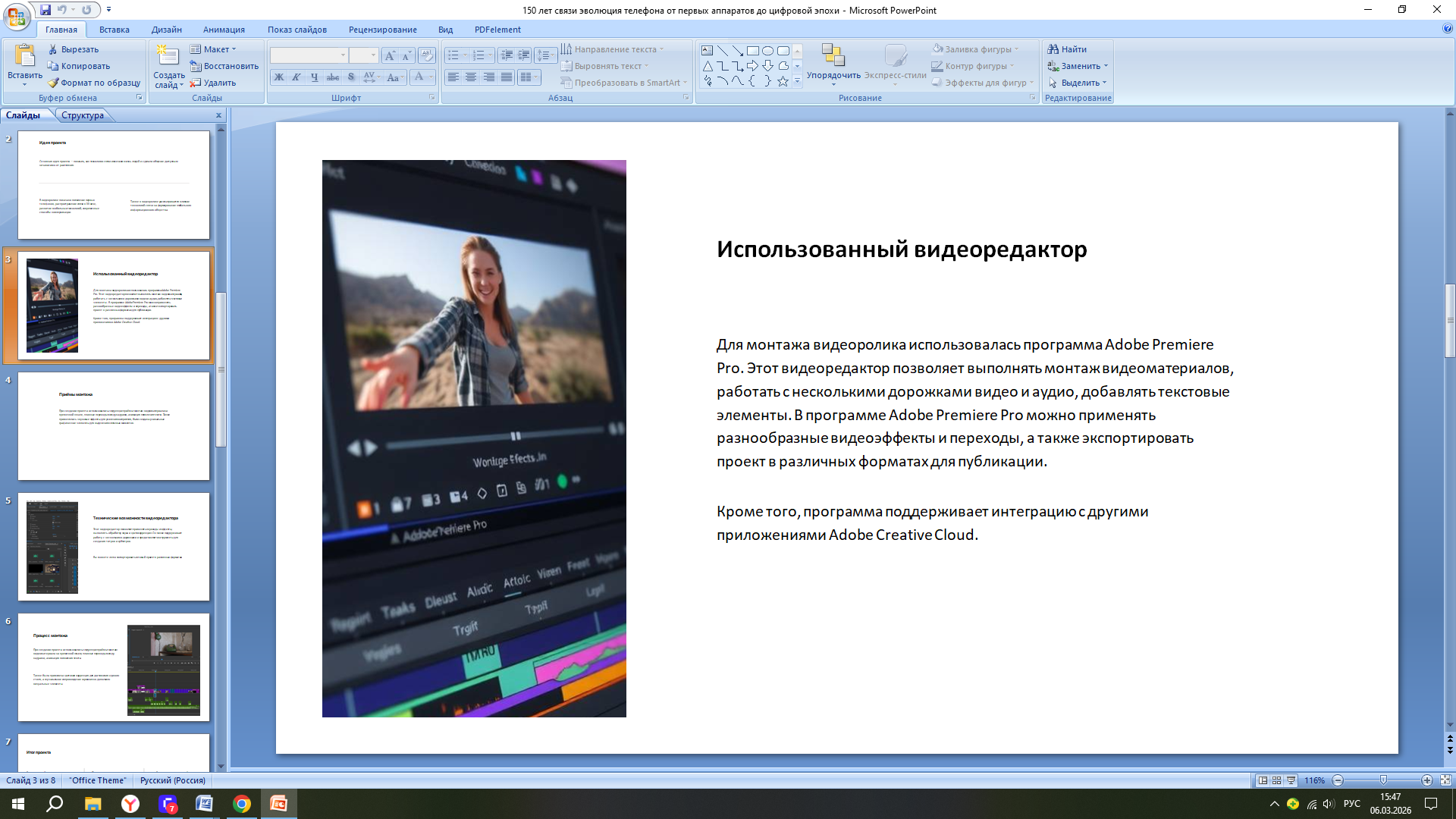Click the Format Painter (Формат по образцу) icon
The width and height of the screenshot is (1456, 819).
[x=53, y=83]
